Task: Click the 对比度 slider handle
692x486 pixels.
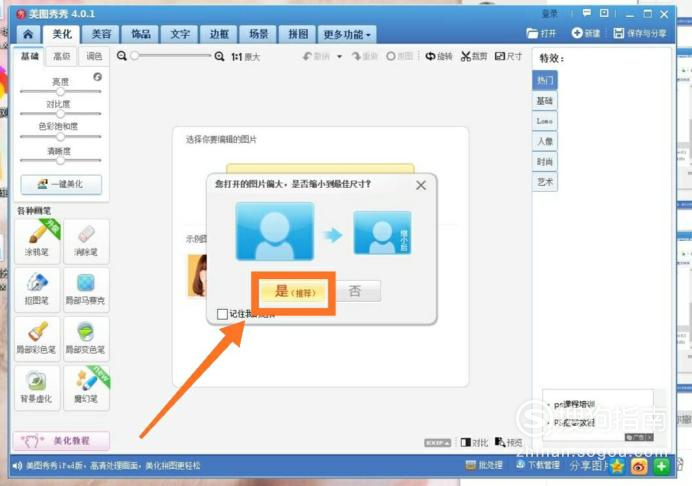Action: click(x=60, y=114)
